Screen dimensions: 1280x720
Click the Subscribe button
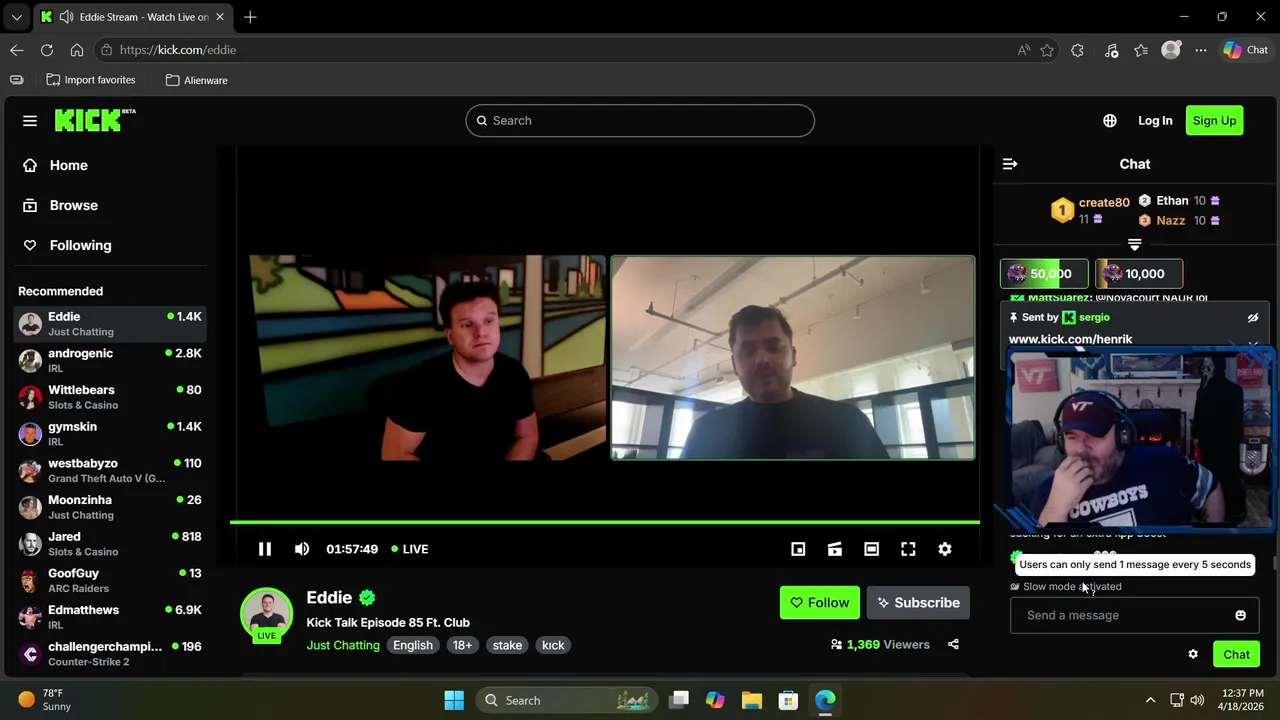pos(918,602)
